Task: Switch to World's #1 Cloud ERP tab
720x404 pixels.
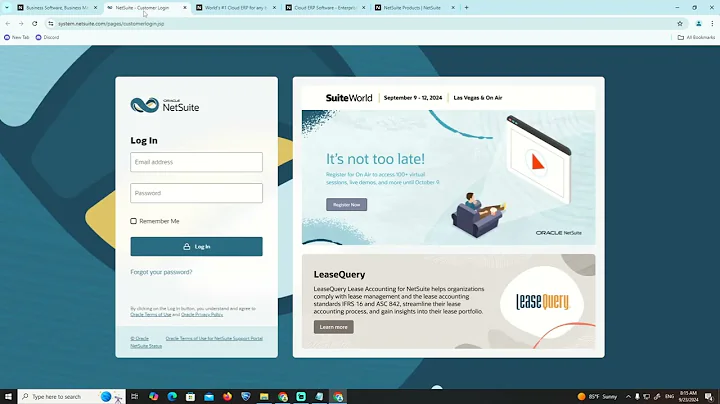Action: [236, 7]
